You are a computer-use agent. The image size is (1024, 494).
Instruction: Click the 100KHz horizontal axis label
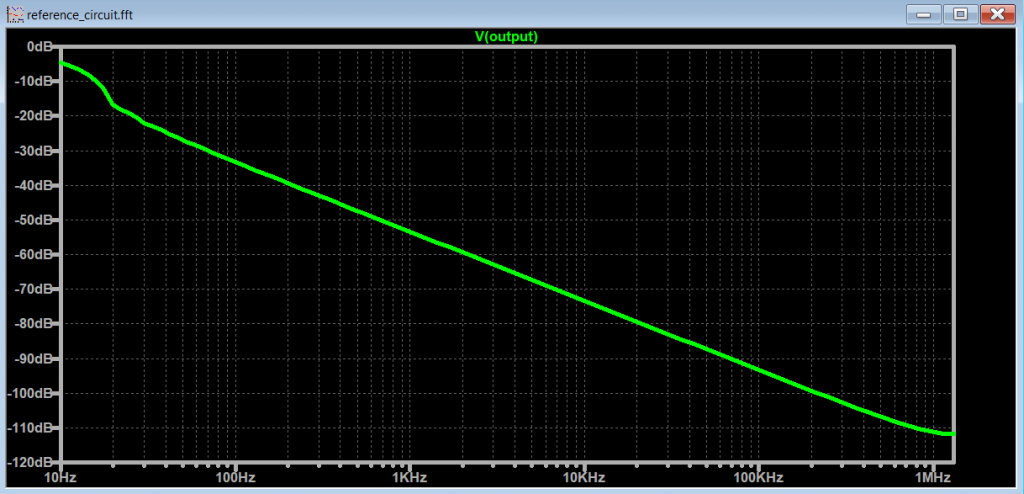click(758, 477)
